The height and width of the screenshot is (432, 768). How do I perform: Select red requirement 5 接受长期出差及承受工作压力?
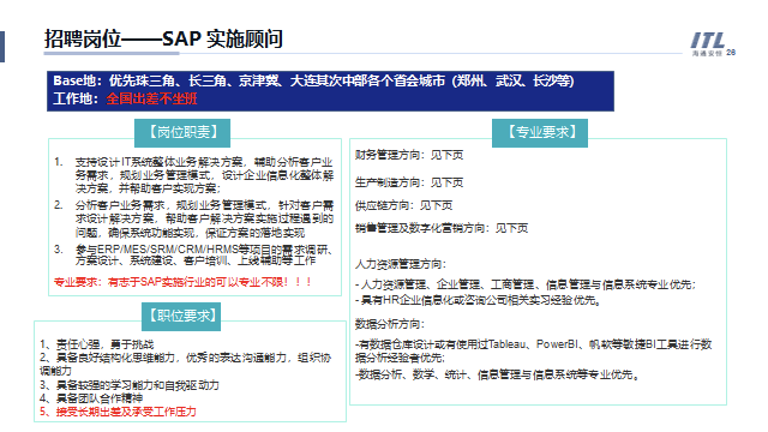pos(118,412)
